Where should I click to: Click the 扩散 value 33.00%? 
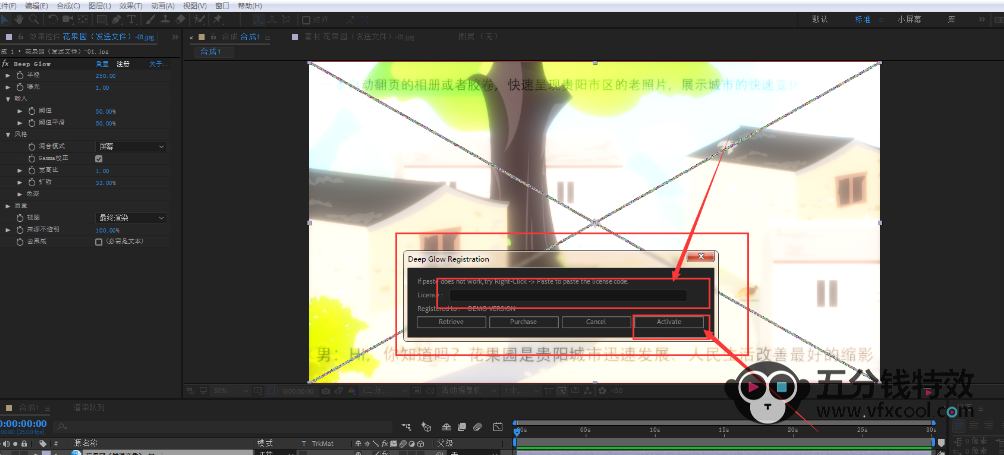click(x=106, y=182)
